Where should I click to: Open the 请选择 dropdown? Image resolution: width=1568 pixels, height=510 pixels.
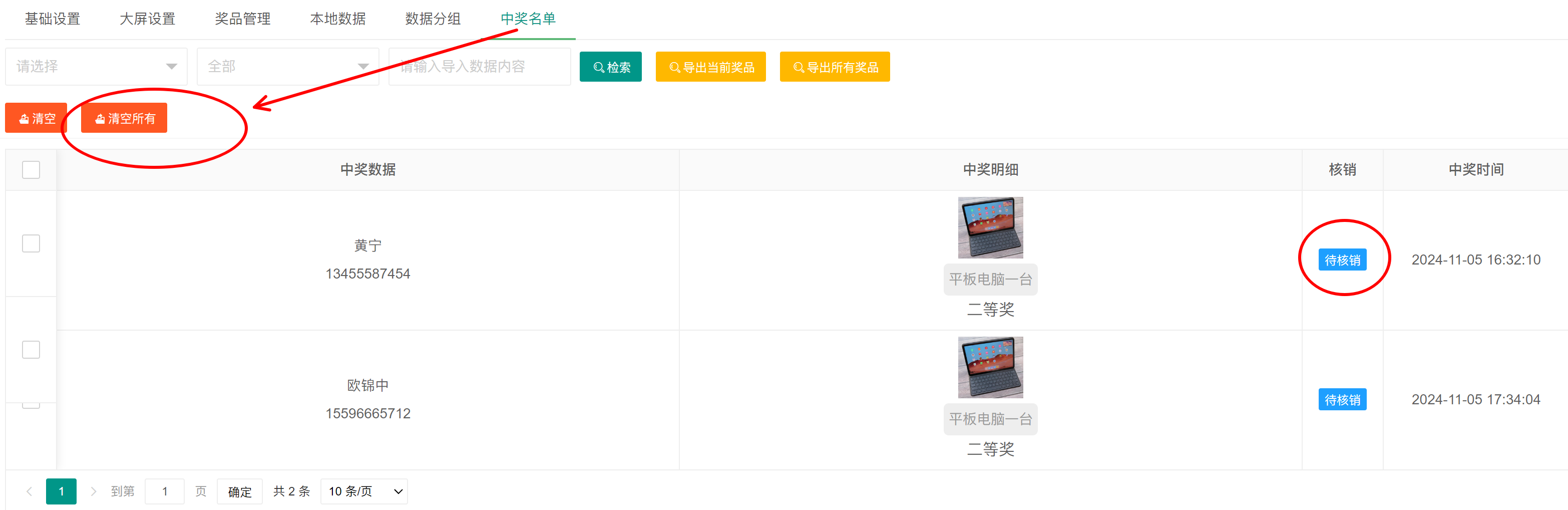click(x=96, y=67)
